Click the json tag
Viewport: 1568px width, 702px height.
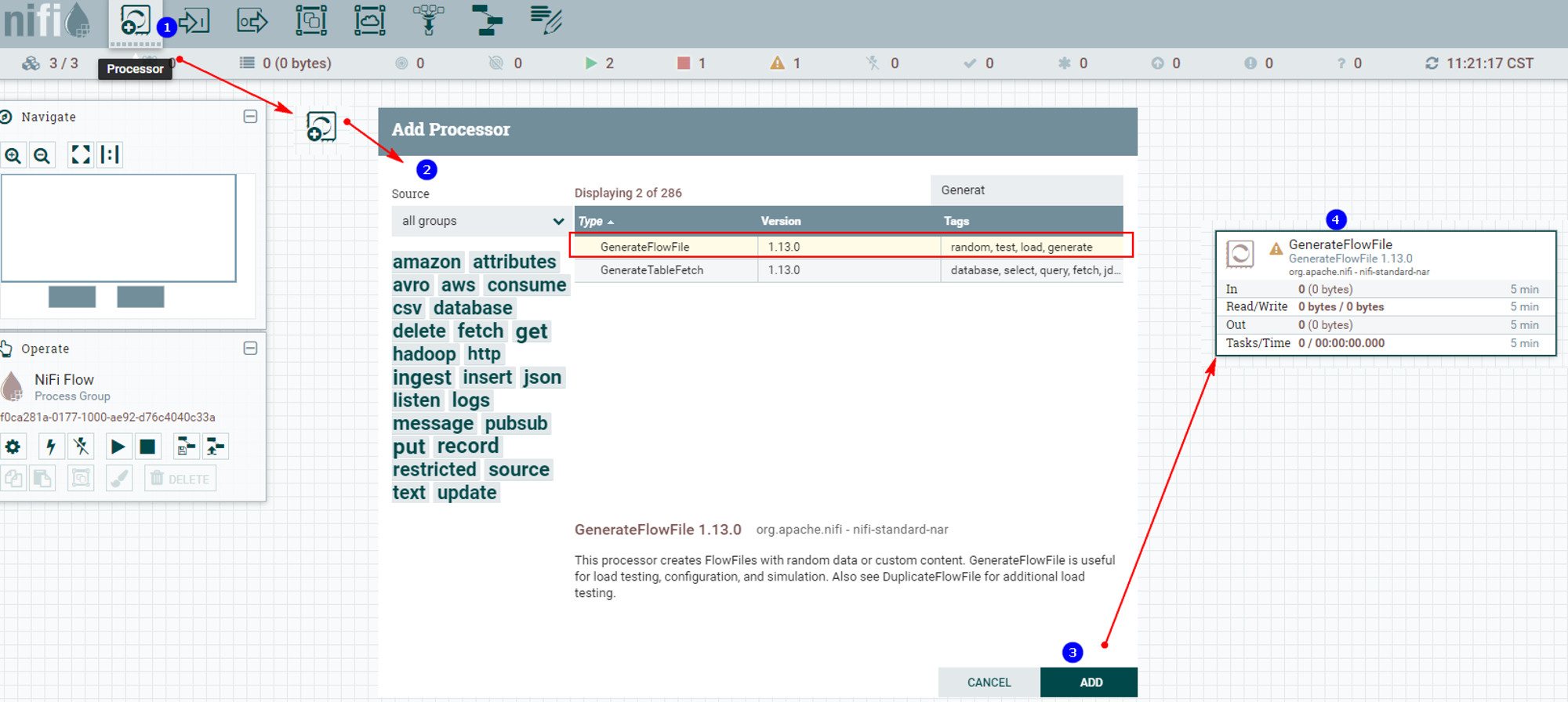pos(543,378)
